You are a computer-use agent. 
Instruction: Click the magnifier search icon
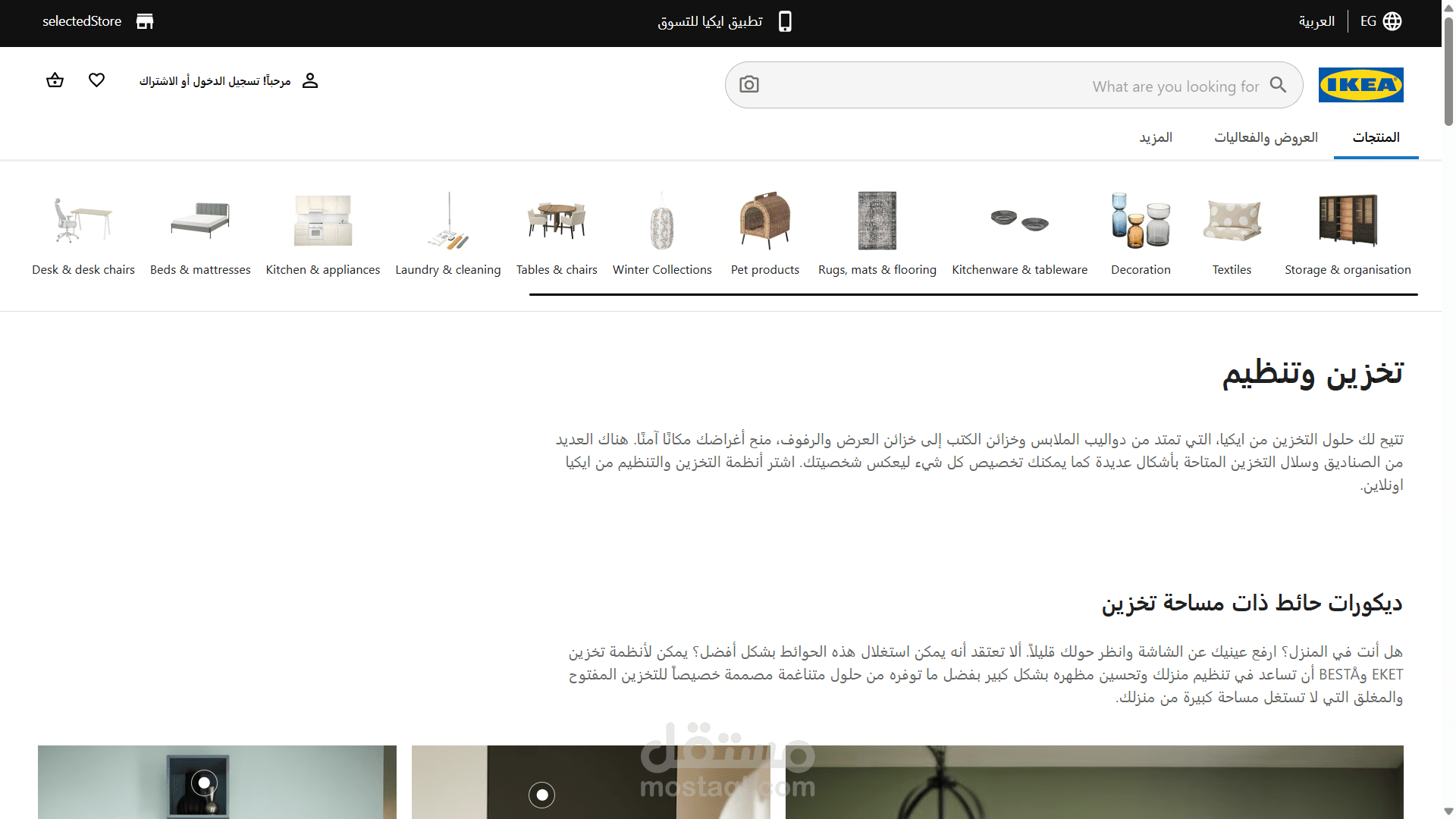coord(1279,85)
